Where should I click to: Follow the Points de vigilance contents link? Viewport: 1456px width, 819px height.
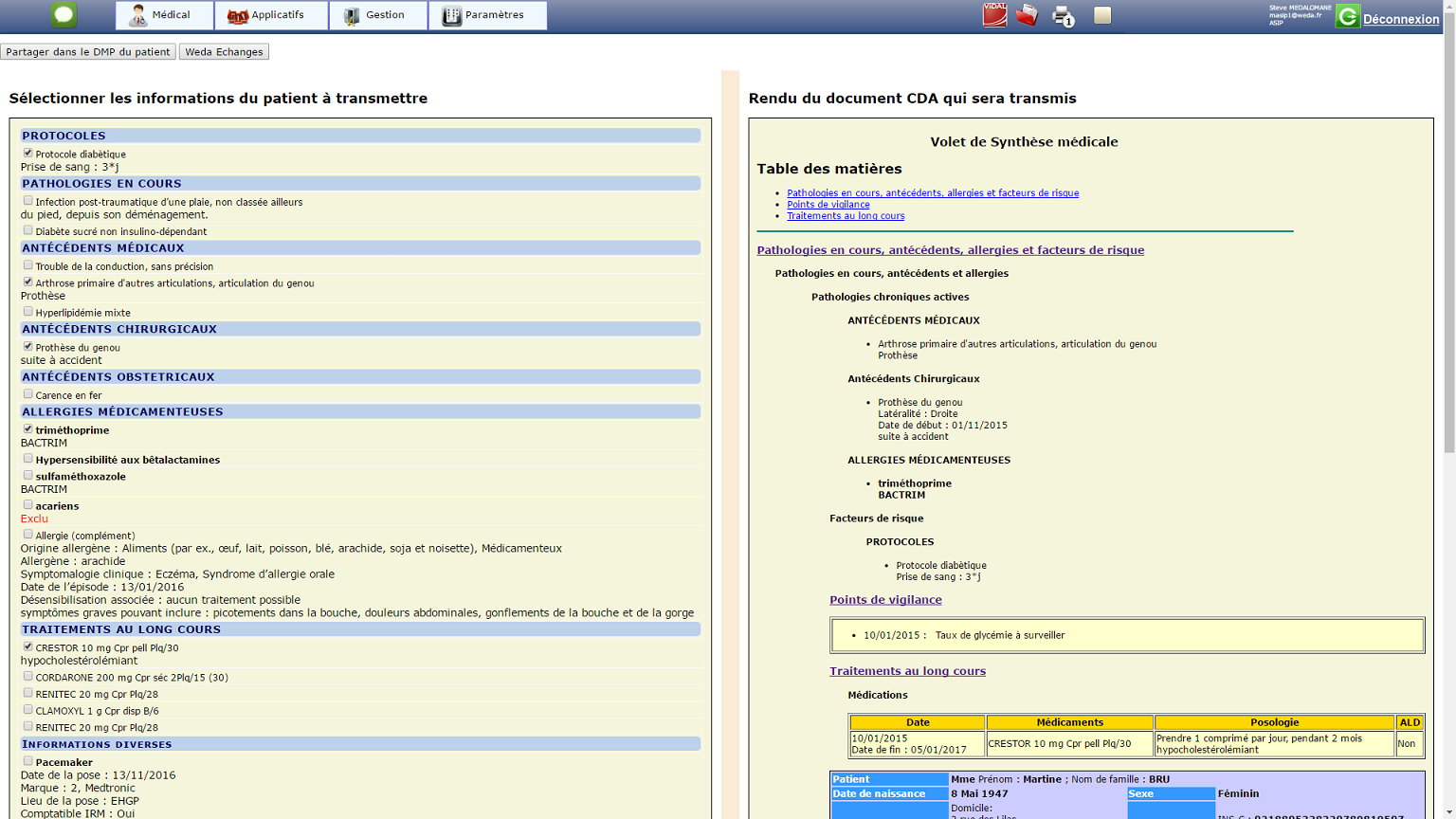(x=828, y=204)
